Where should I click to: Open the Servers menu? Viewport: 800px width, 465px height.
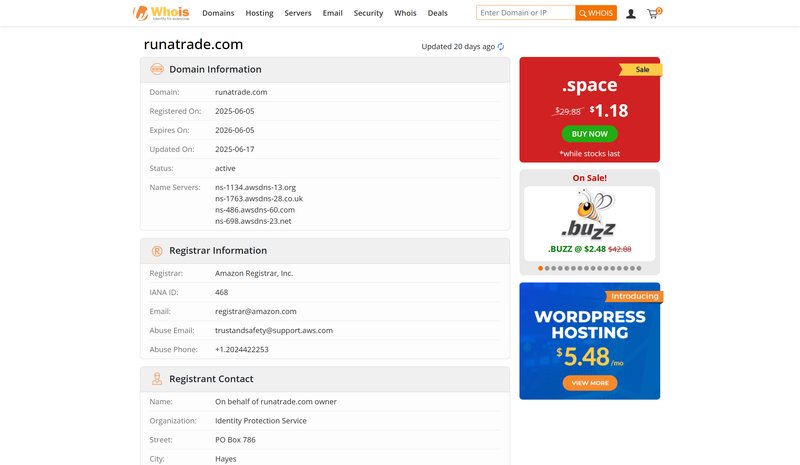pos(298,13)
